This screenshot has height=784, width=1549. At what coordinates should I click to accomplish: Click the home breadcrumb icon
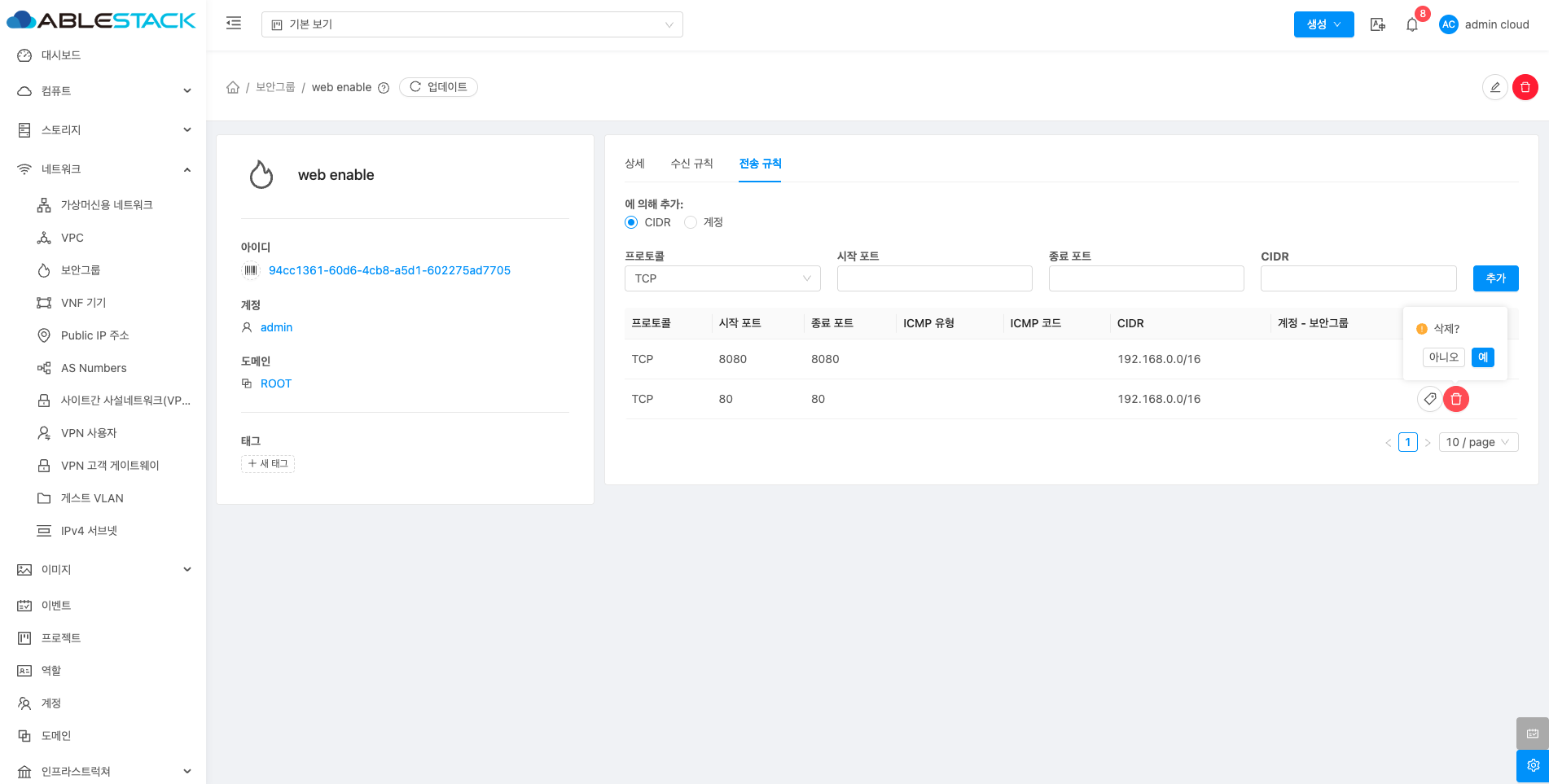point(233,87)
